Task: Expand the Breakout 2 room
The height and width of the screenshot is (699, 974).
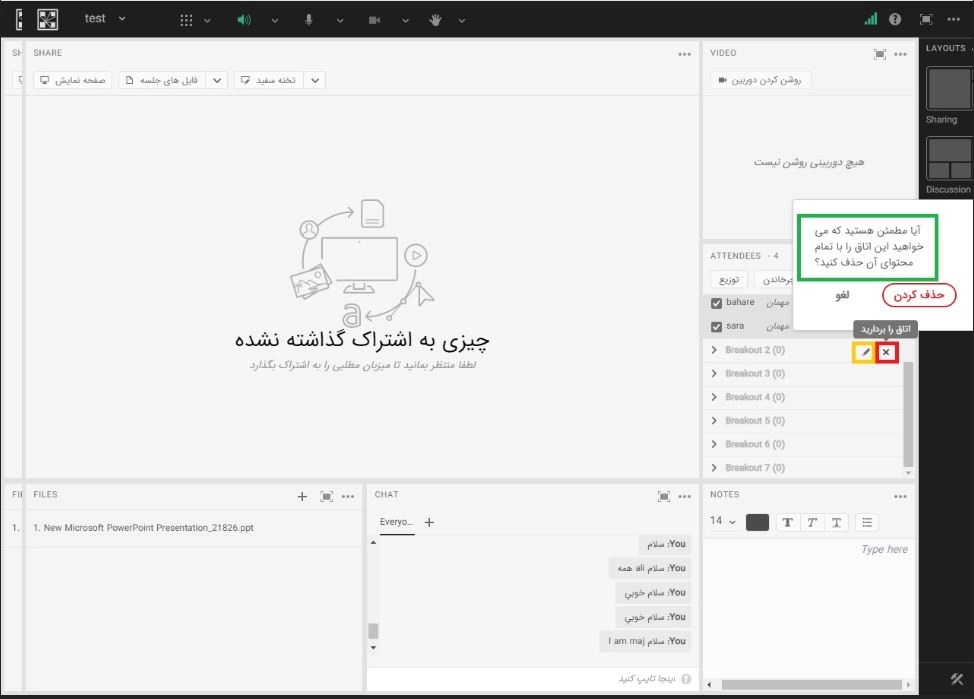Action: click(714, 350)
